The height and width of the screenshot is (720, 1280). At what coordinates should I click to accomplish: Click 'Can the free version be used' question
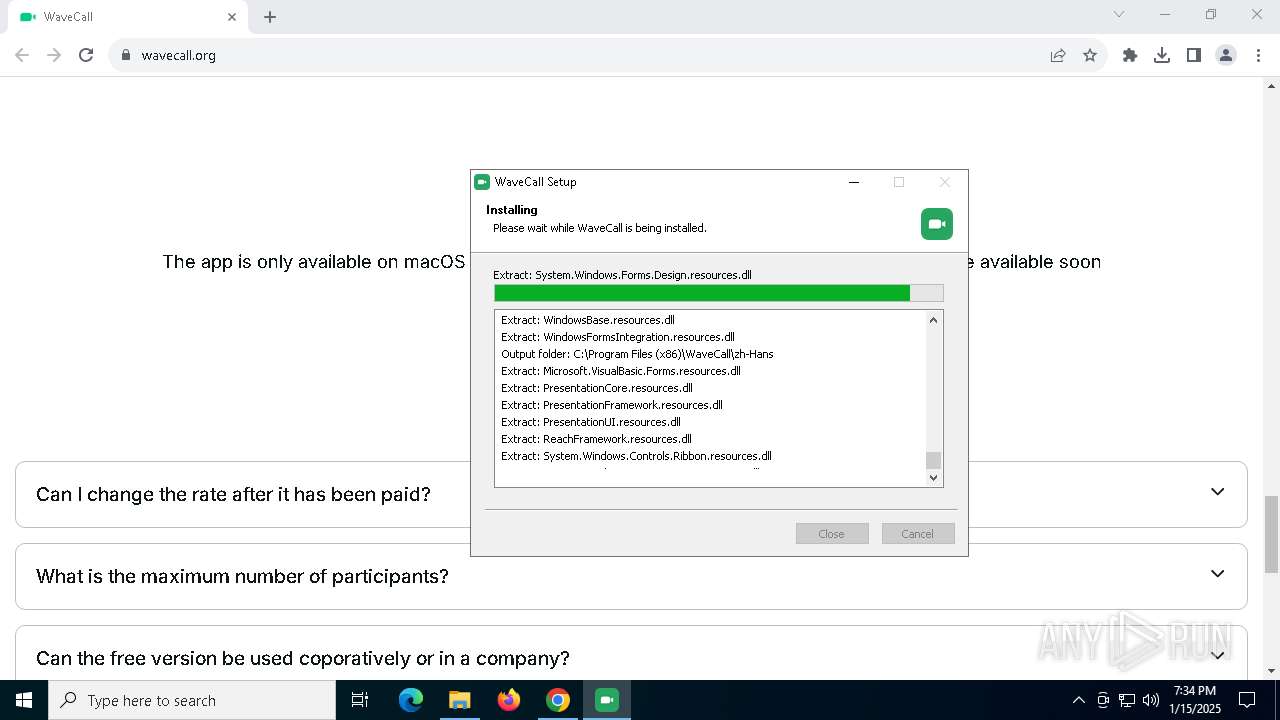[303, 658]
